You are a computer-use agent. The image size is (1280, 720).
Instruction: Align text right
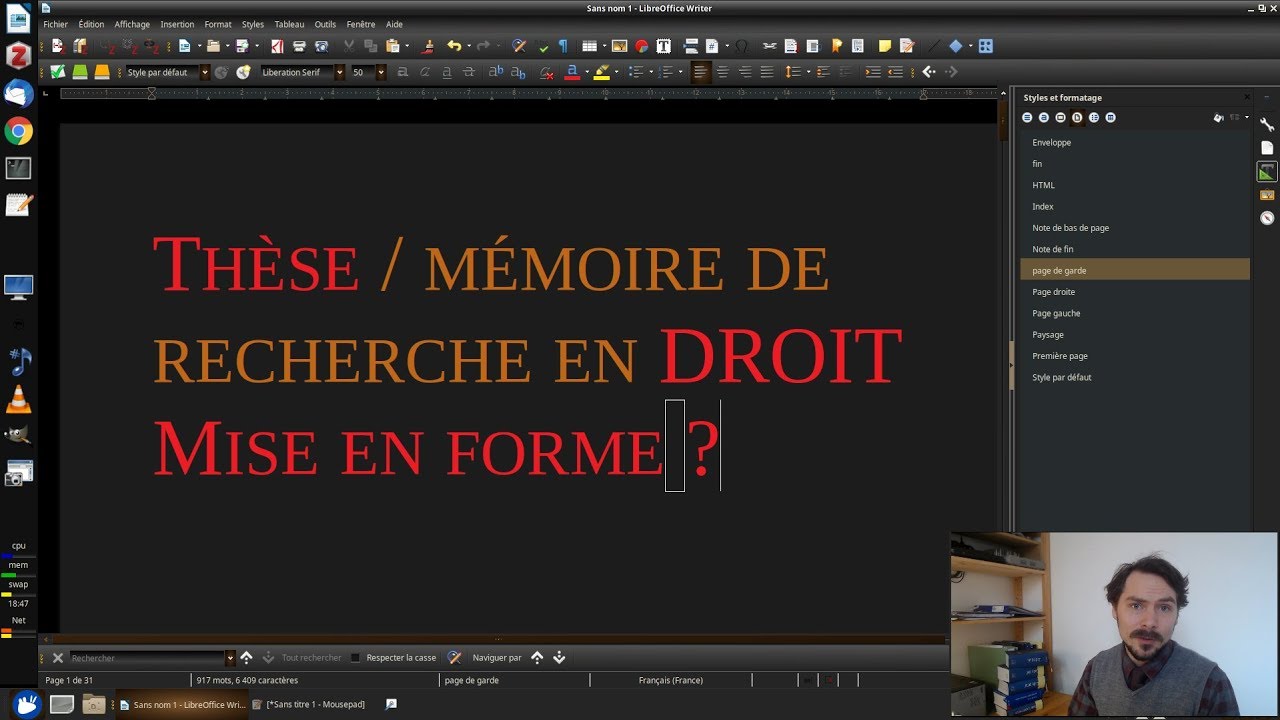point(745,72)
